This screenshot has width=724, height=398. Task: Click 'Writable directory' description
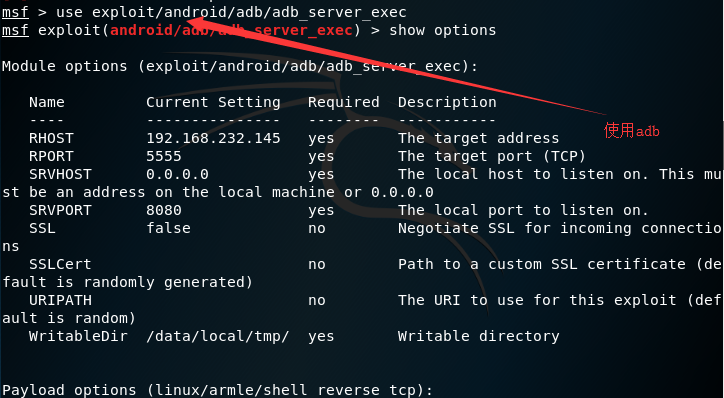[x=478, y=337]
